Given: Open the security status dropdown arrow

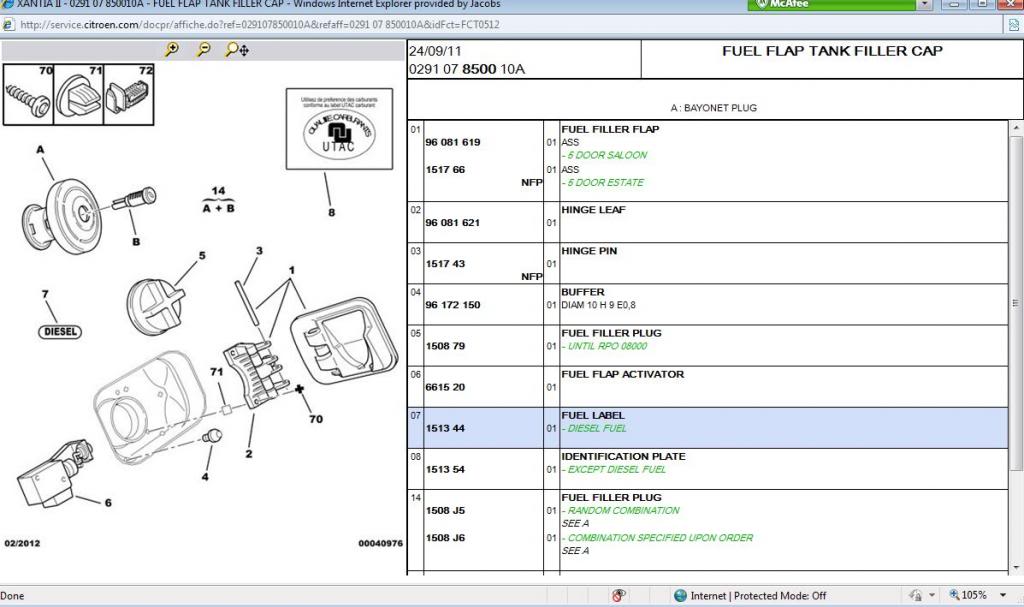Looking at the screenshot, I should tap(932, 595).
